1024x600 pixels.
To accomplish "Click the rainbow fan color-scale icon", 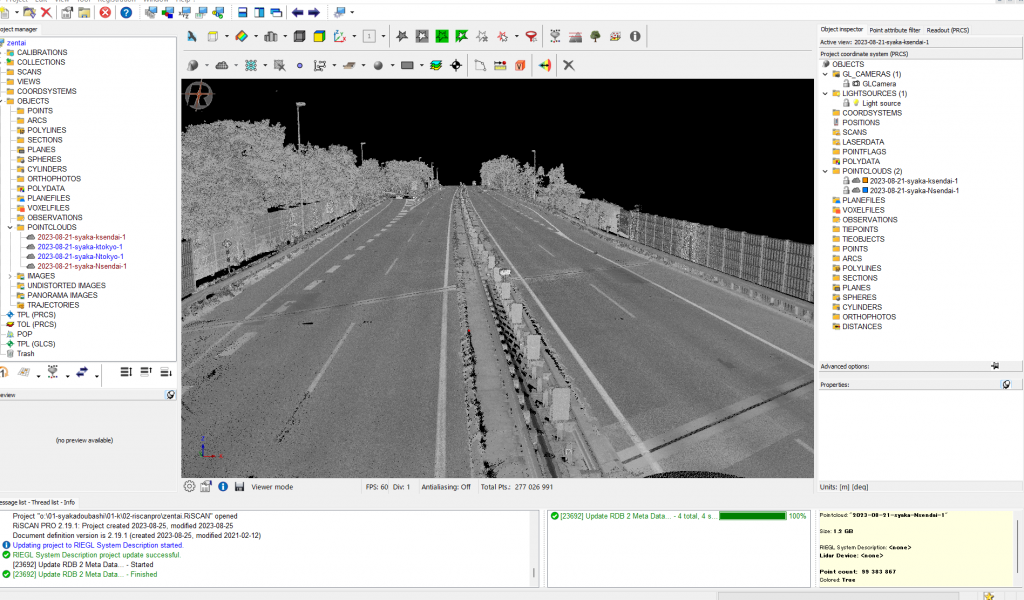I will pos(545,65).
